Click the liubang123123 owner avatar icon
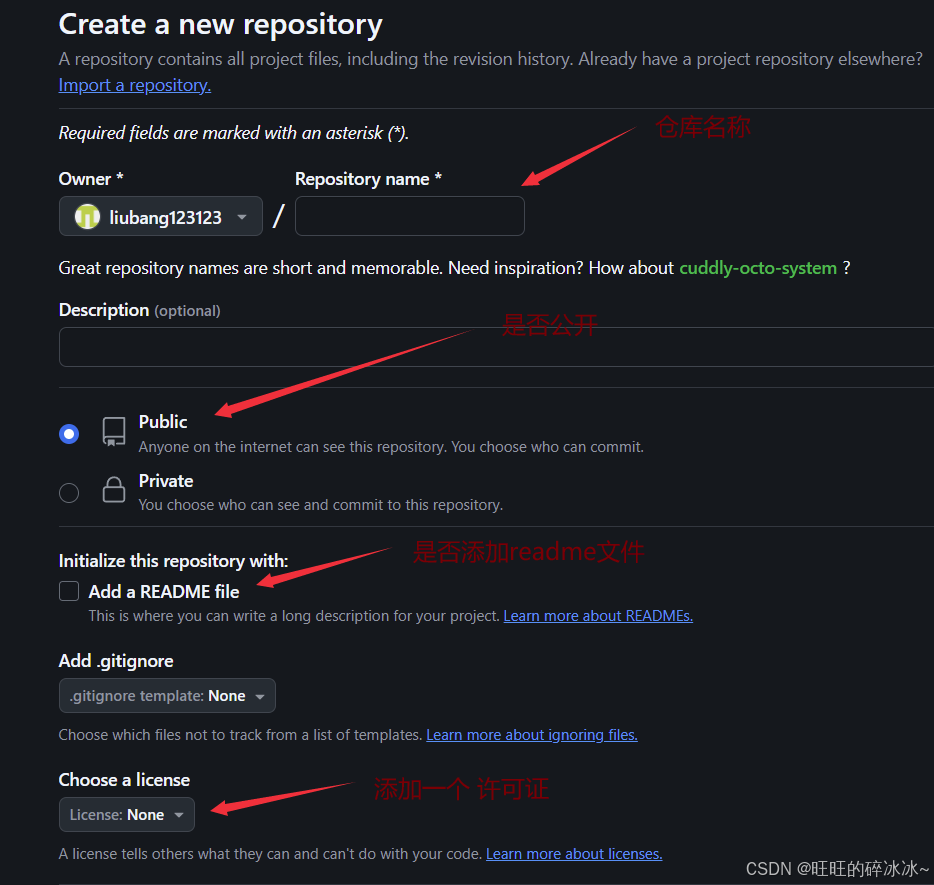934x885 pixels. pos(88,217)
